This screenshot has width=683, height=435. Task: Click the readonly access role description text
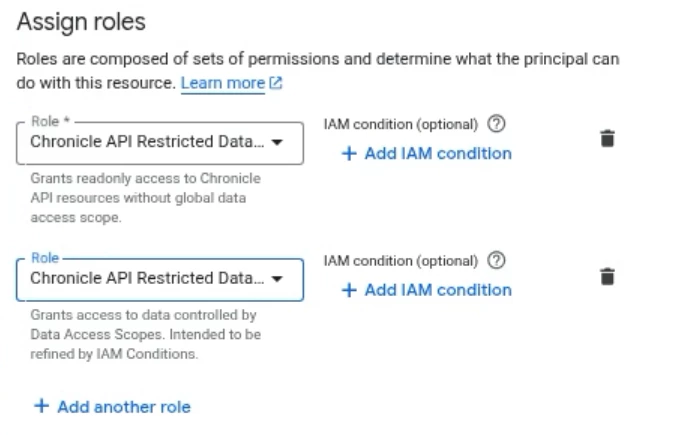(x=145, y=198)
